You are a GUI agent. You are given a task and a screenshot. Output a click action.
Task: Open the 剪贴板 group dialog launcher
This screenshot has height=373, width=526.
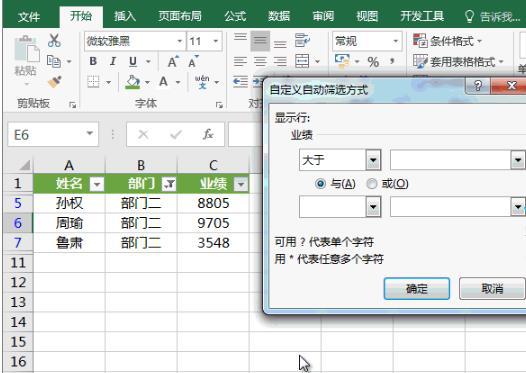[72, 105]
